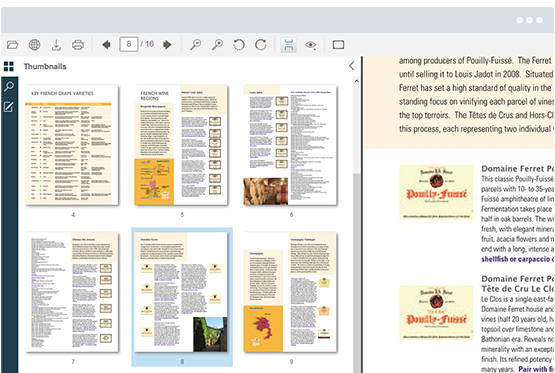Screen dimensions: 555x373
Task: Toggle the fit-width page mode
Action: (288, 45)
